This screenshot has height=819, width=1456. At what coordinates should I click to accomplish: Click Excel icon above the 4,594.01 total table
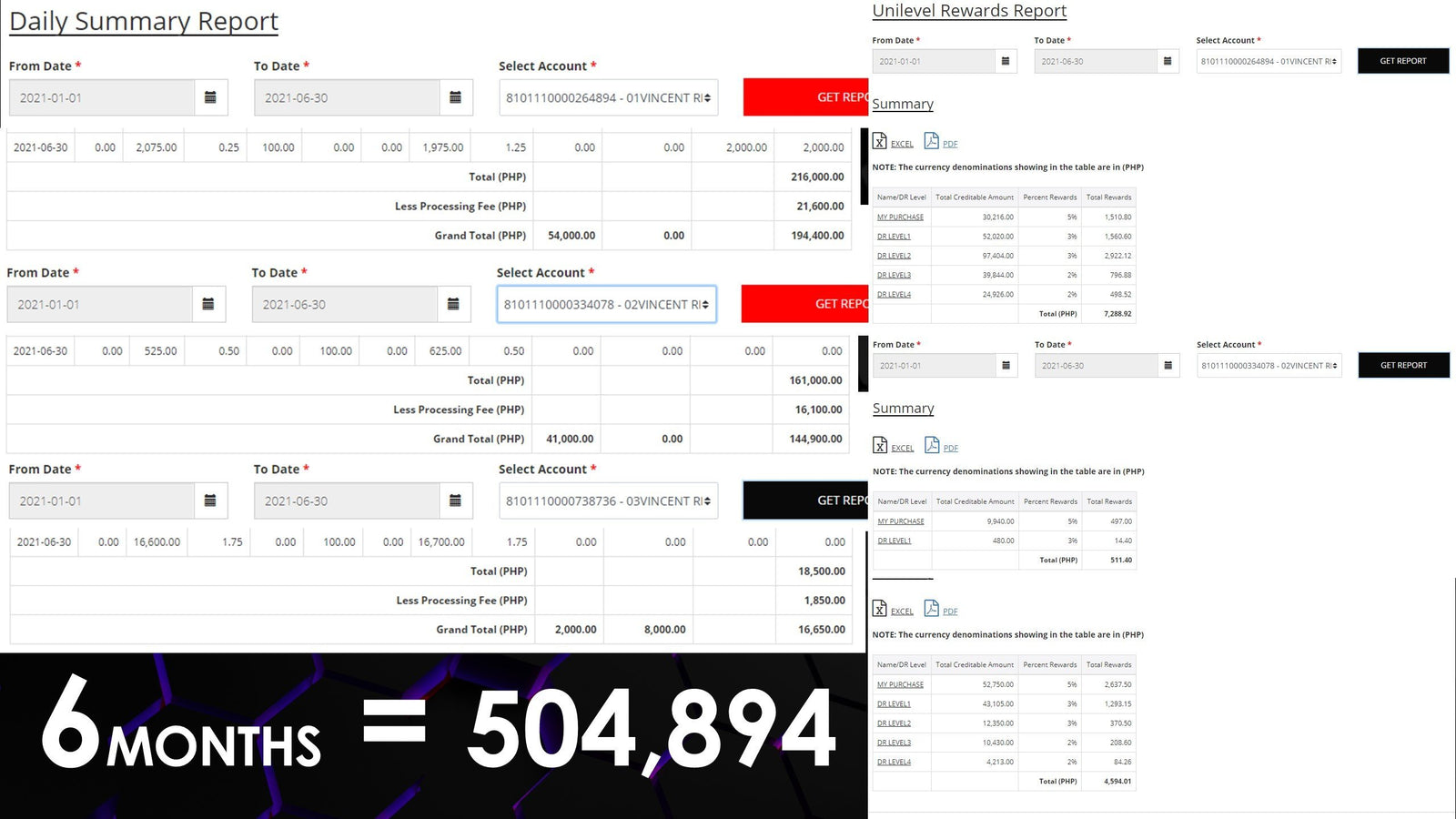click(880, 609)
